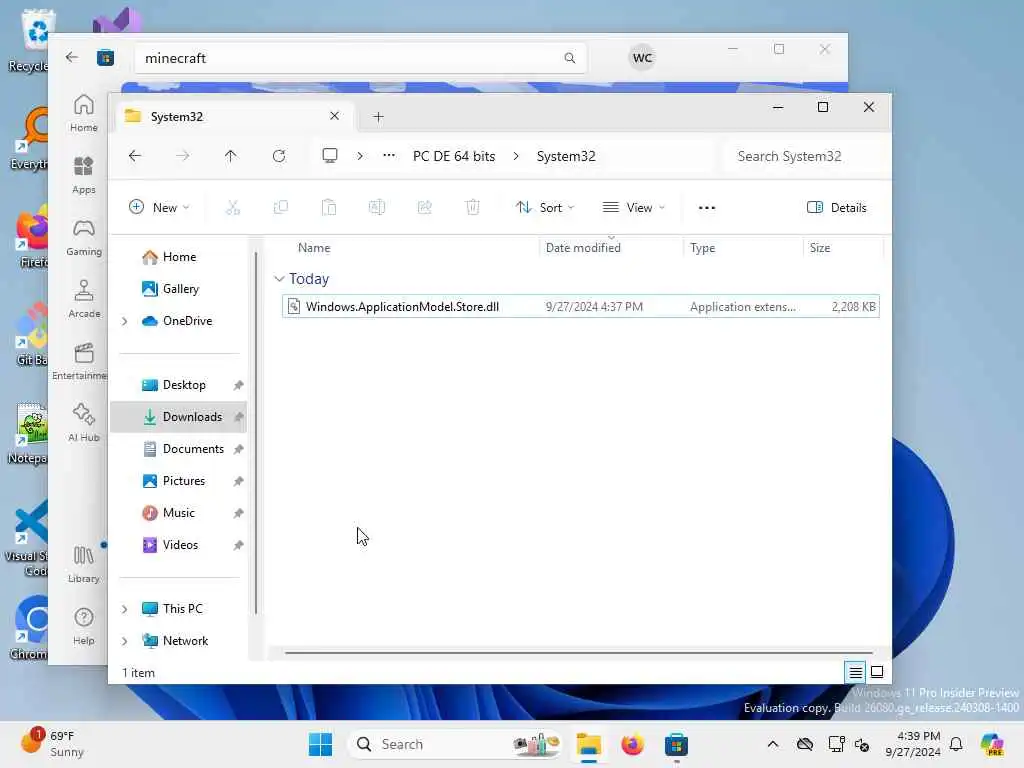The image size is (1024, 768).
Task: Click the PC monitor icon in address bar
Action: tap(330, 155)
